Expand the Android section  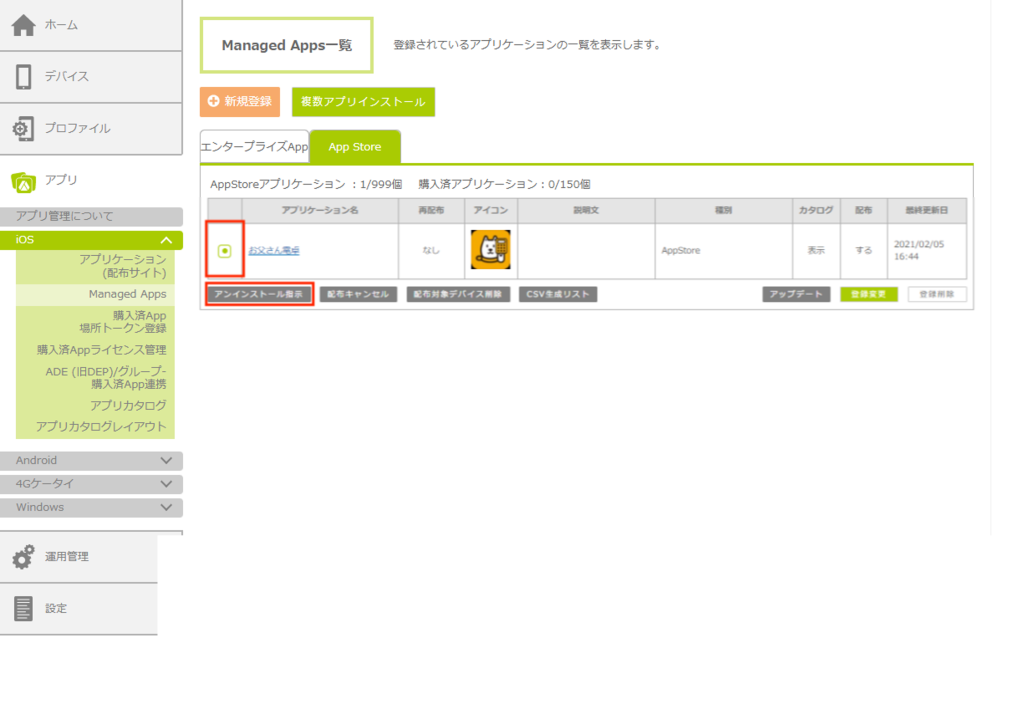click(166, 461)
